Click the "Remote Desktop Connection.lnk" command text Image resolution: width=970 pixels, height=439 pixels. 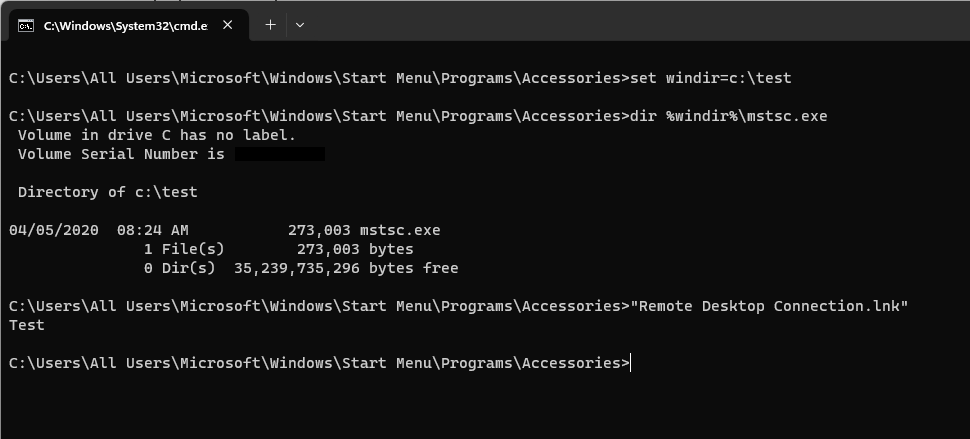coord(770,306)
